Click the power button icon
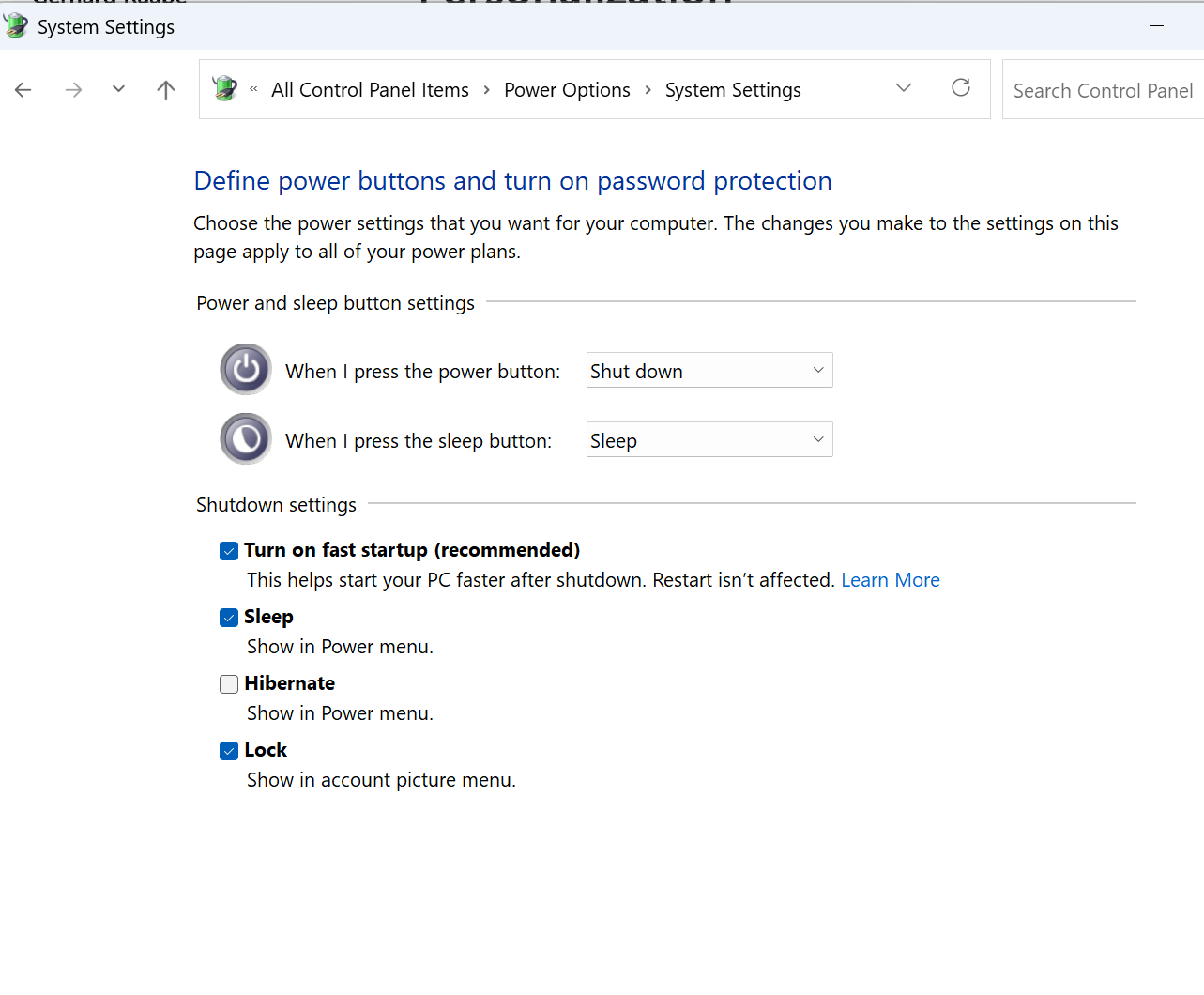The height and width of the screenshot is (995, 1204). point(246,370)
